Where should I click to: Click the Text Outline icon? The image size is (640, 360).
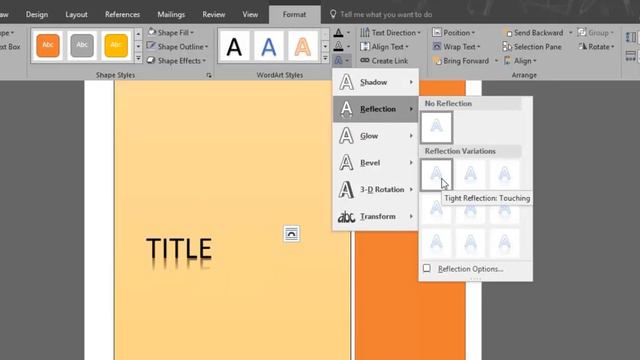[x=338, y=47]
